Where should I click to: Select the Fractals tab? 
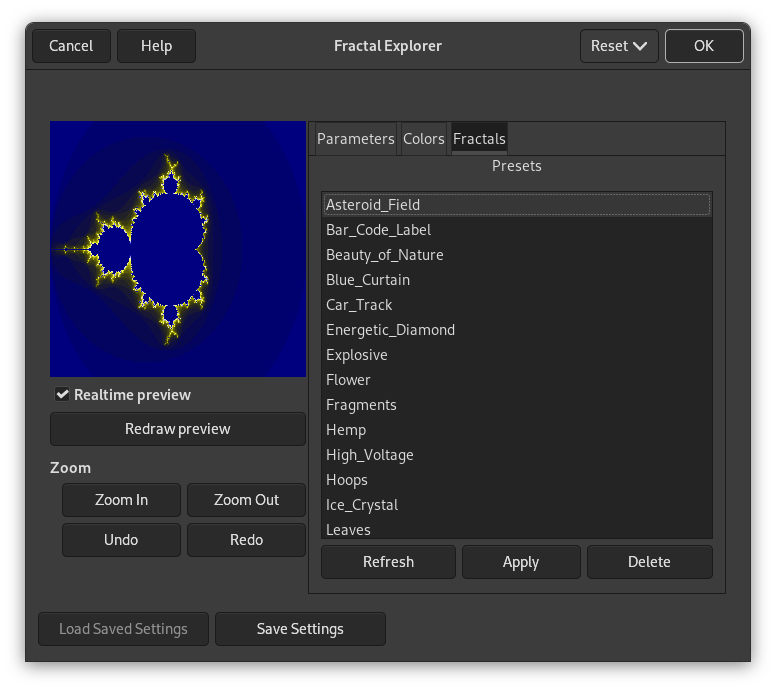479,139
